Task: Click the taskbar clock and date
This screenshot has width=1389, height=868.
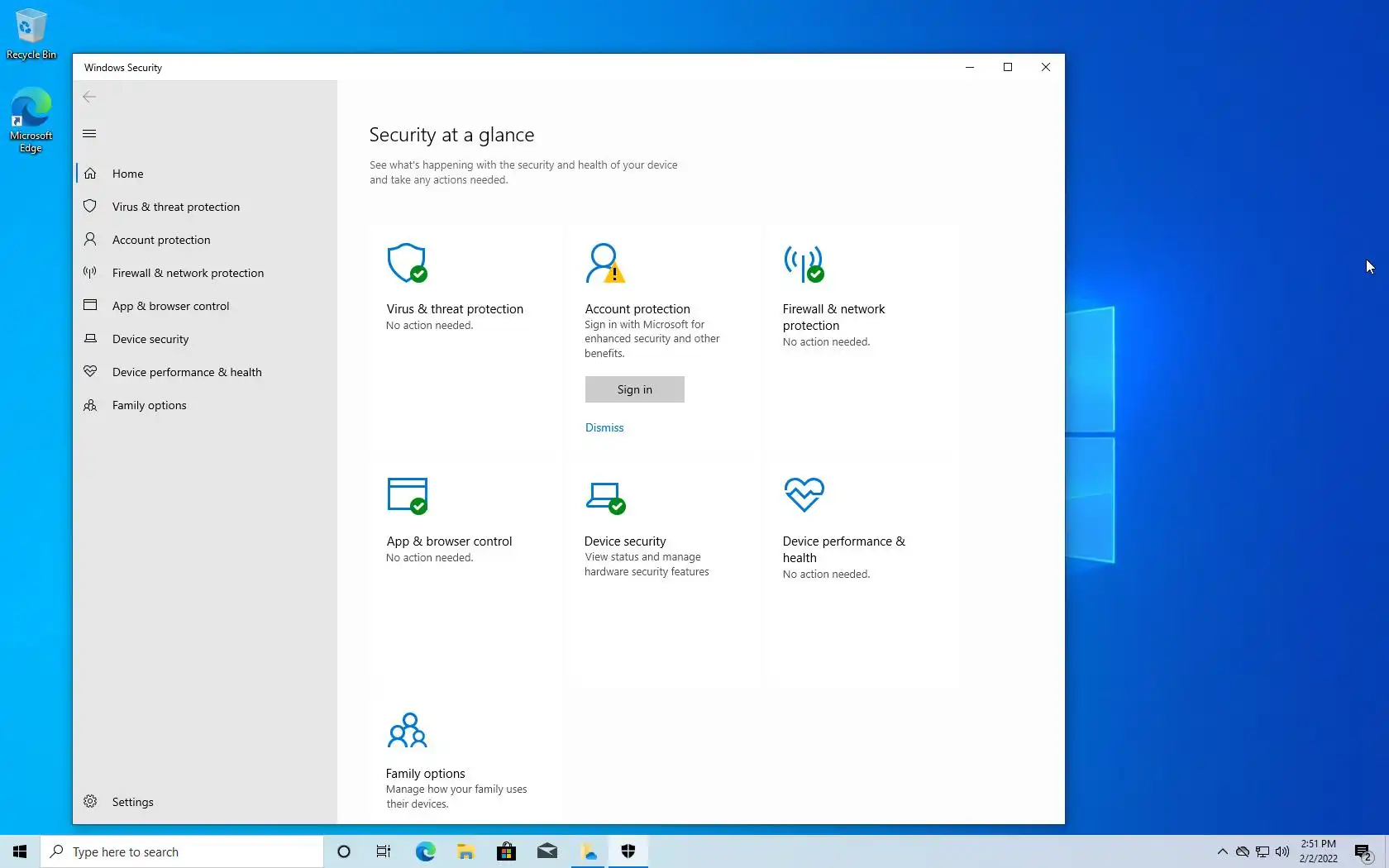Action: [1318, 851]
